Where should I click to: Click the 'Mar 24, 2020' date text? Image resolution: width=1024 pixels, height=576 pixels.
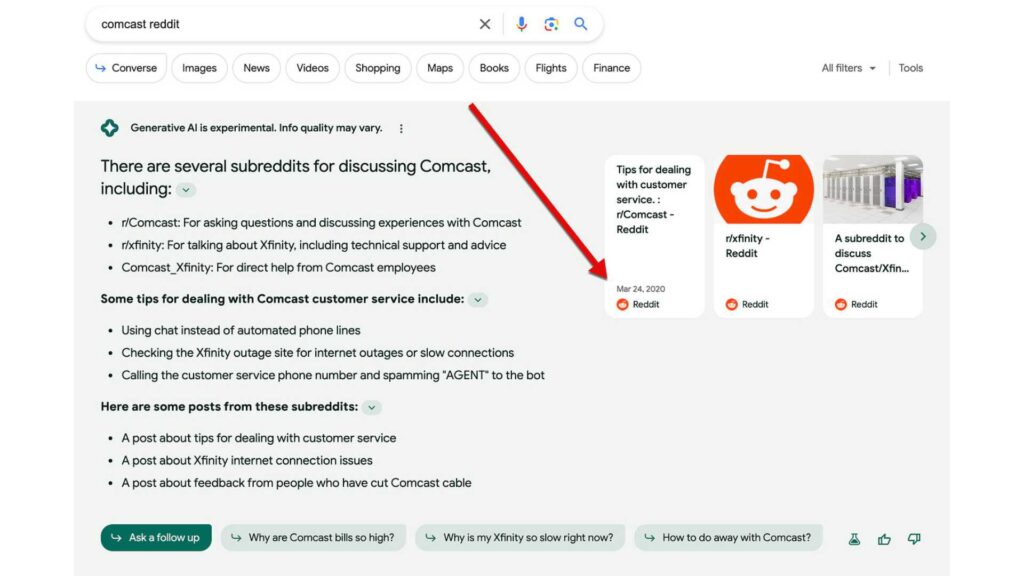[641, 289]
